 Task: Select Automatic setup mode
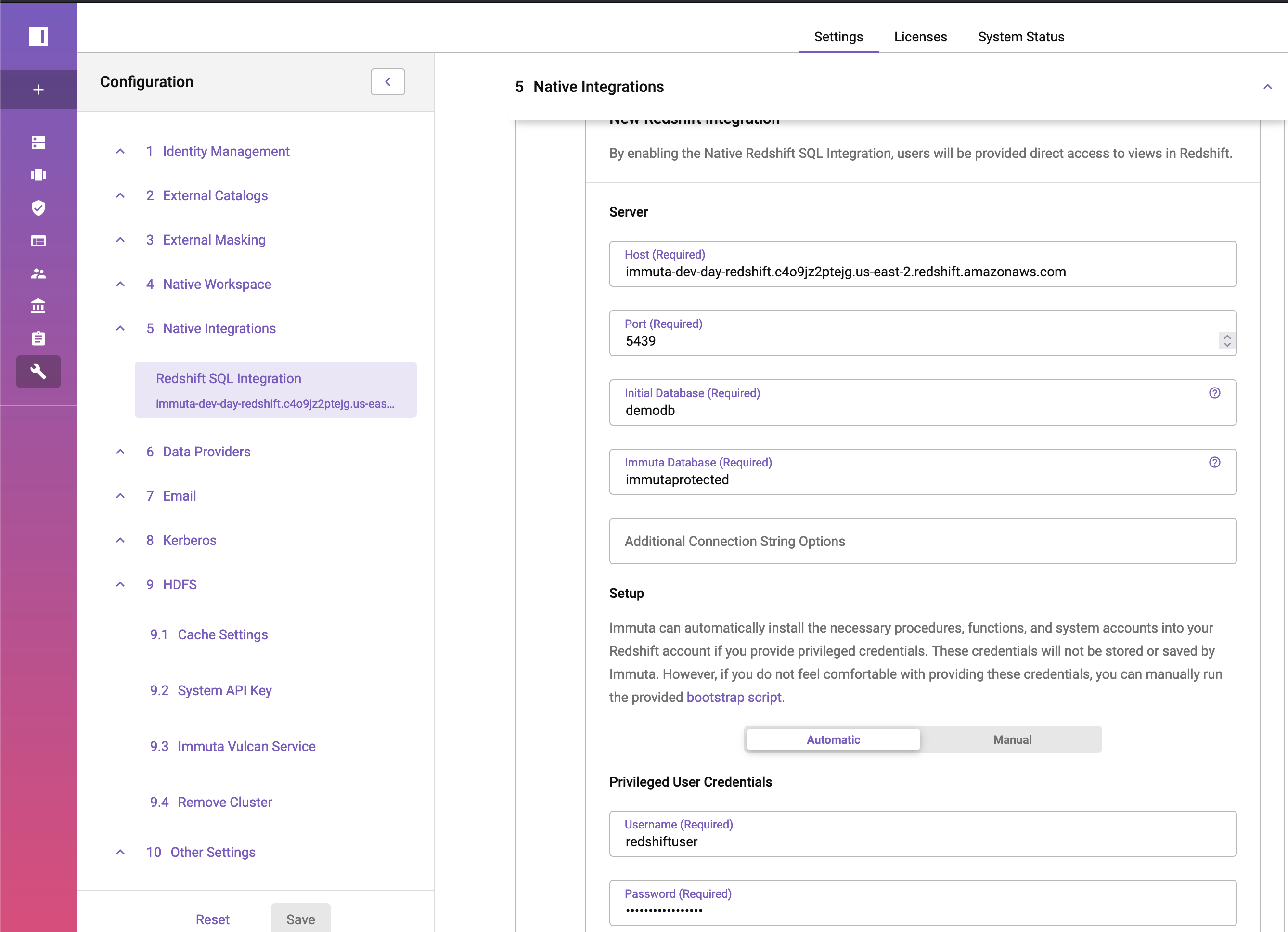[833, 739]
